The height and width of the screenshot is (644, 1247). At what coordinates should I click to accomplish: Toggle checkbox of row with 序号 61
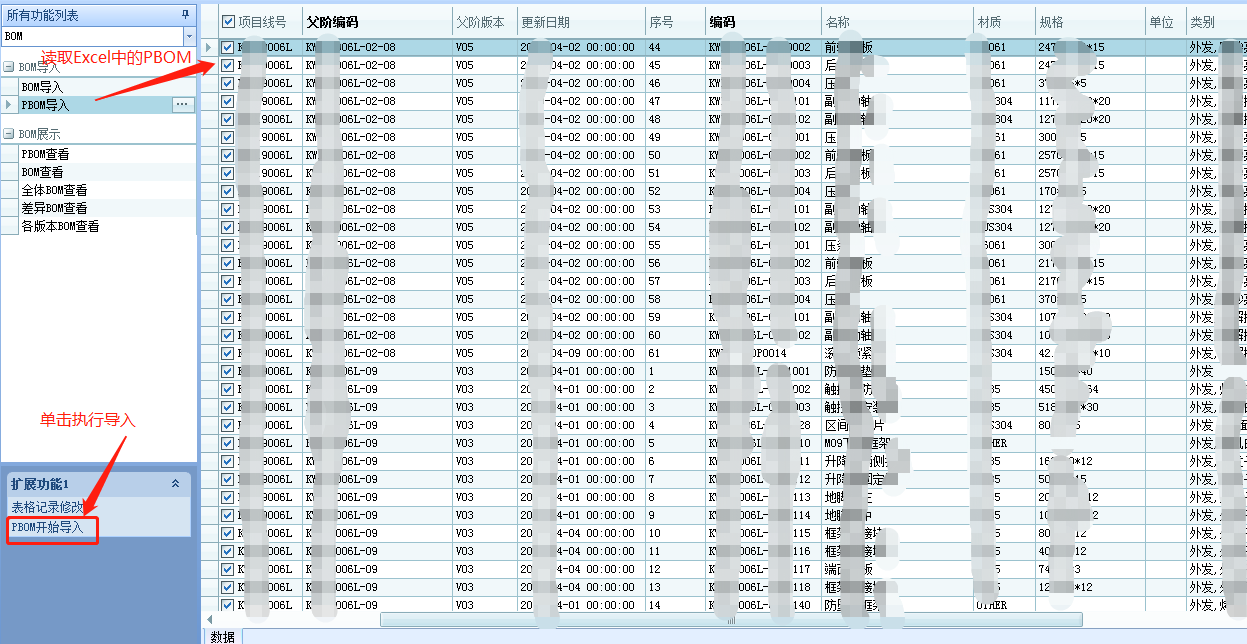(x=228, y=353)
